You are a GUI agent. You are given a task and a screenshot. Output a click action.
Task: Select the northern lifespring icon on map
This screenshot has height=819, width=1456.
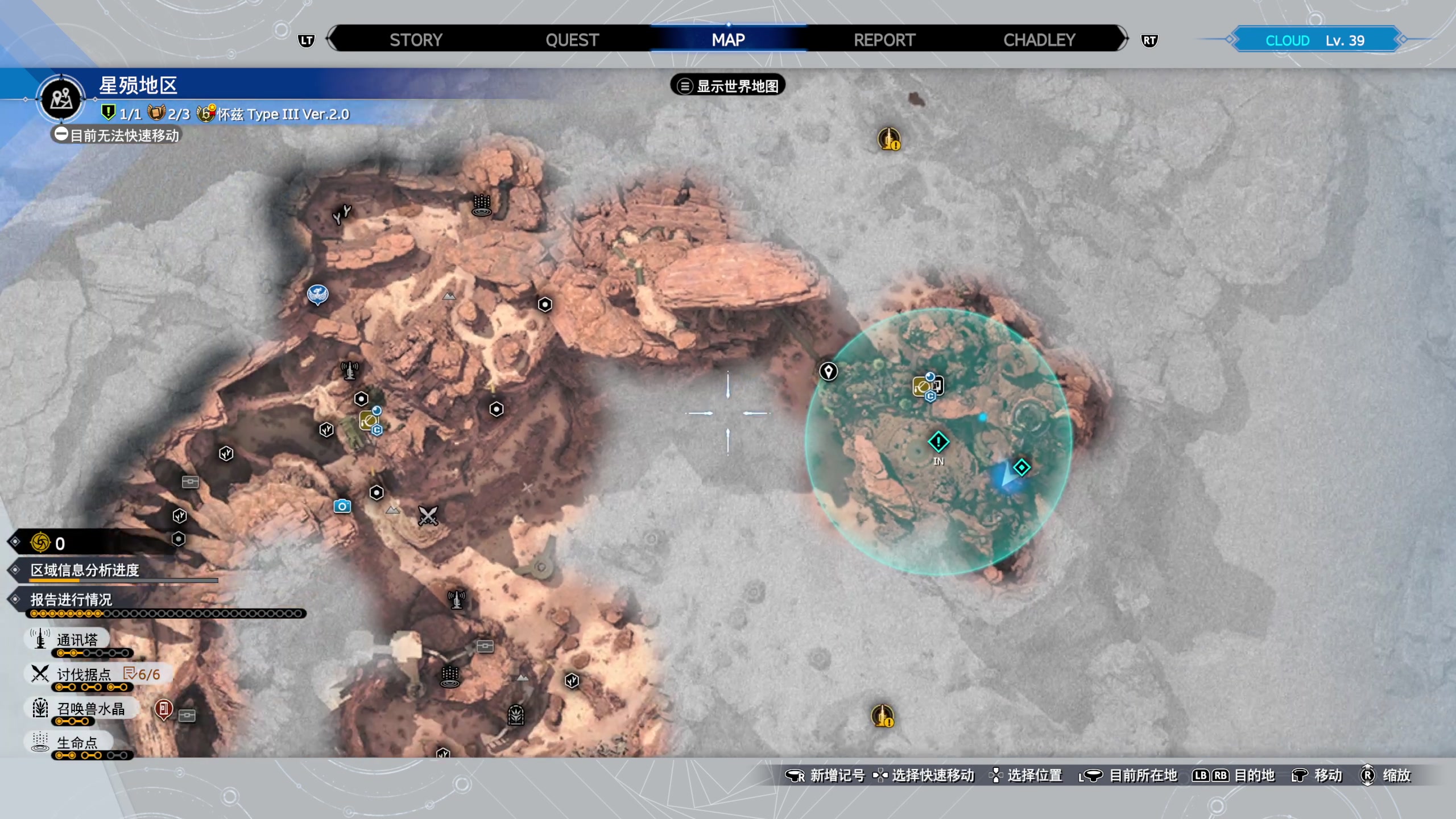tap(482, 205)
